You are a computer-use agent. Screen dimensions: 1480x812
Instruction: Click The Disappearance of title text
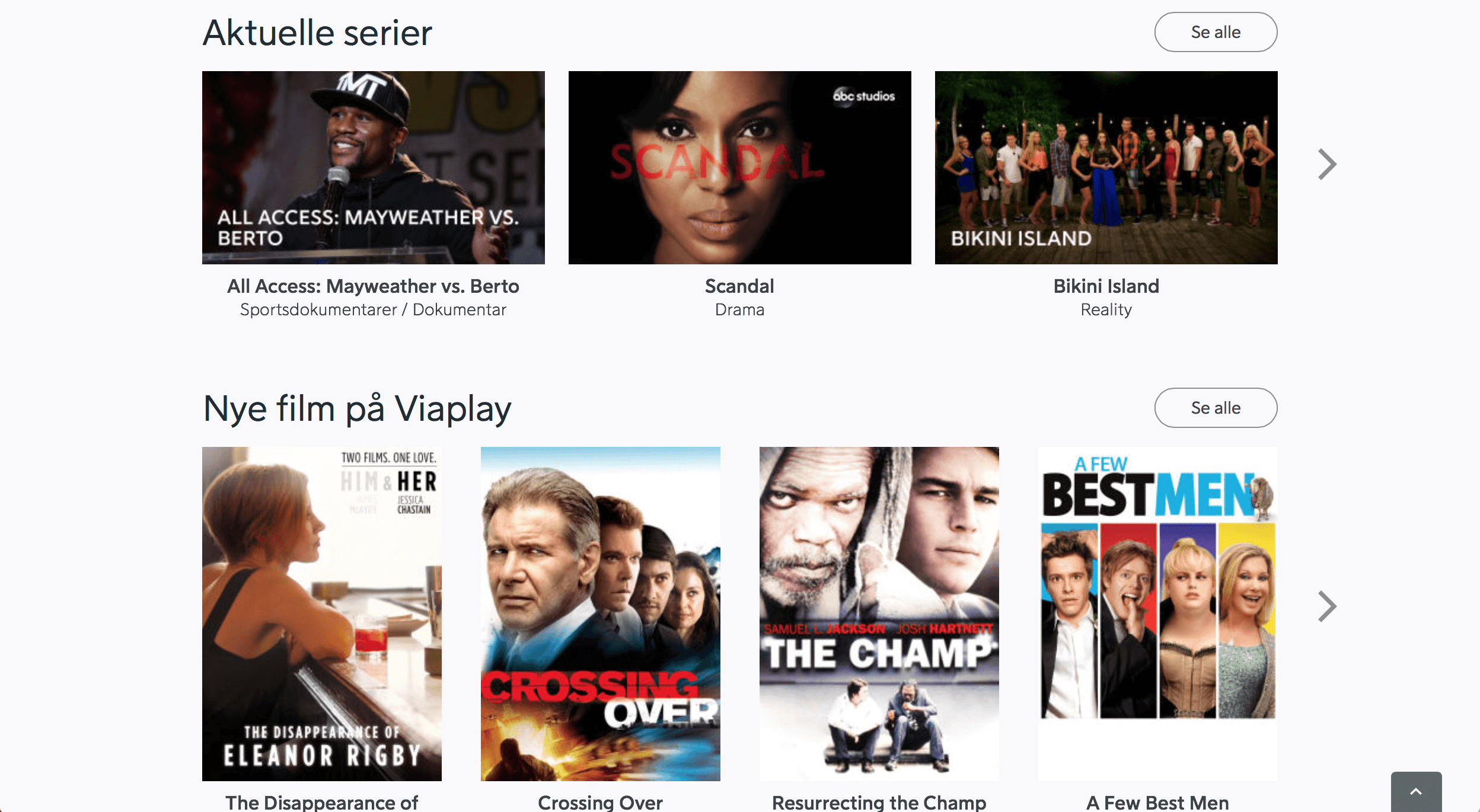tap(322, 803)
